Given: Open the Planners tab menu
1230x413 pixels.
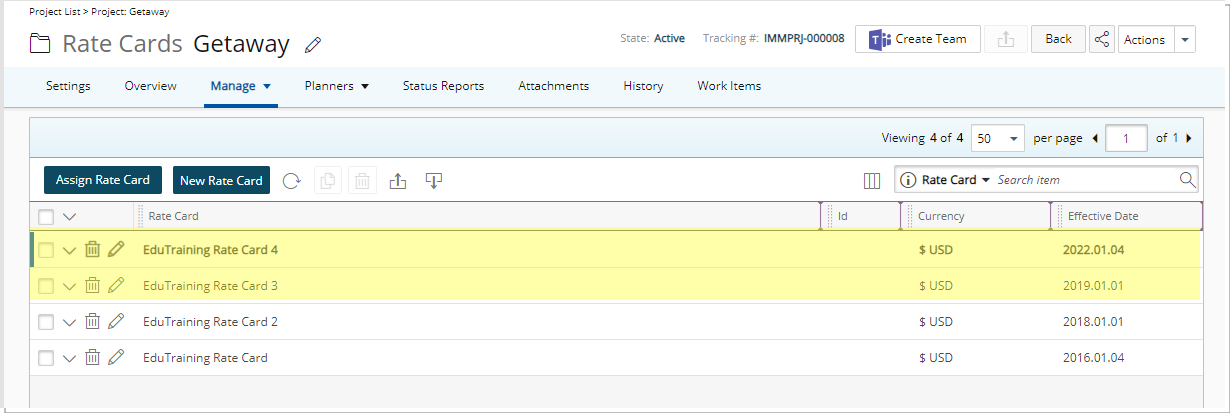Looking at the screenshot, I should coord(337,86).
